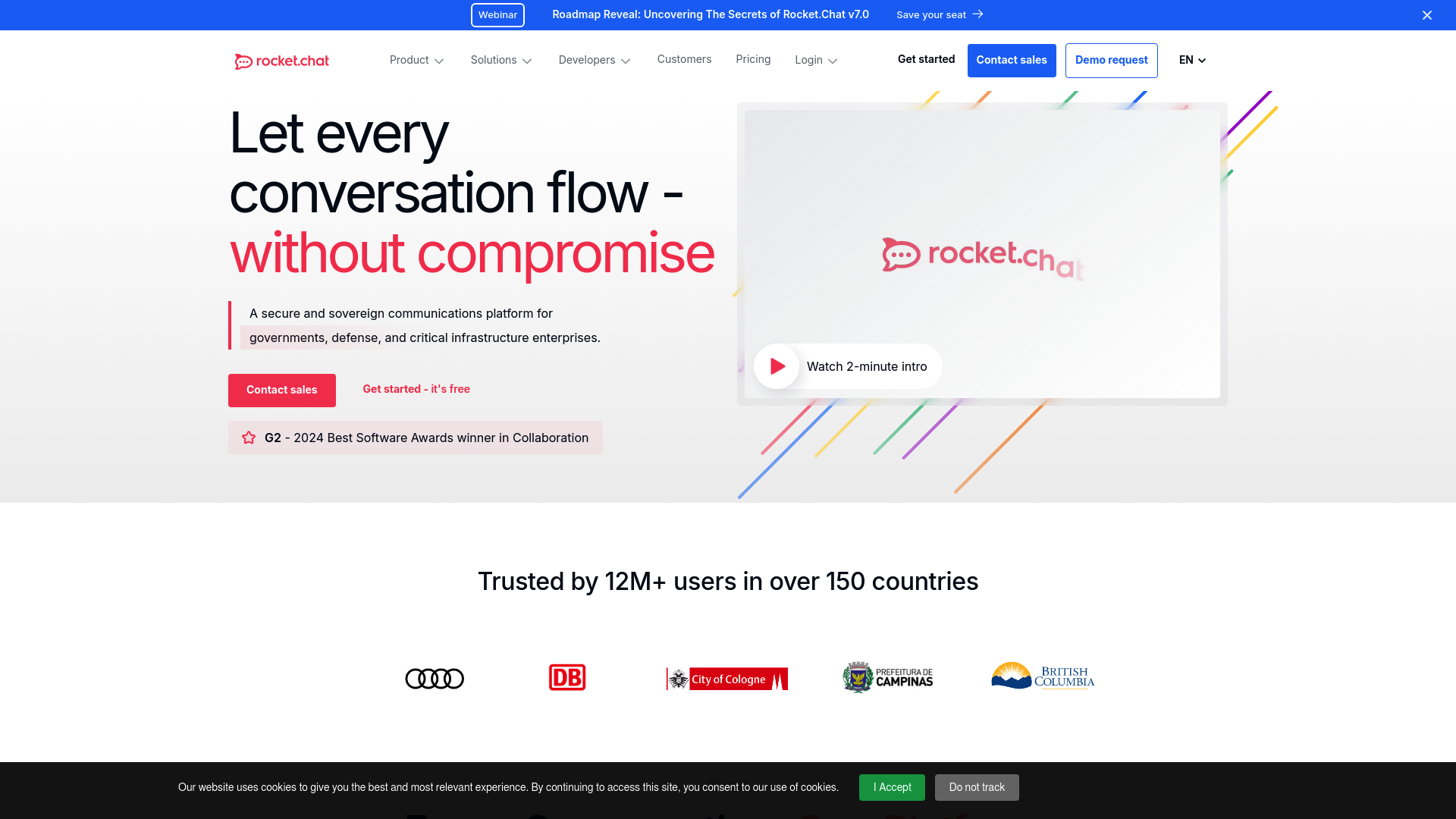
Task: Click the play button icon for intro video
Action: tap(777, 367)
